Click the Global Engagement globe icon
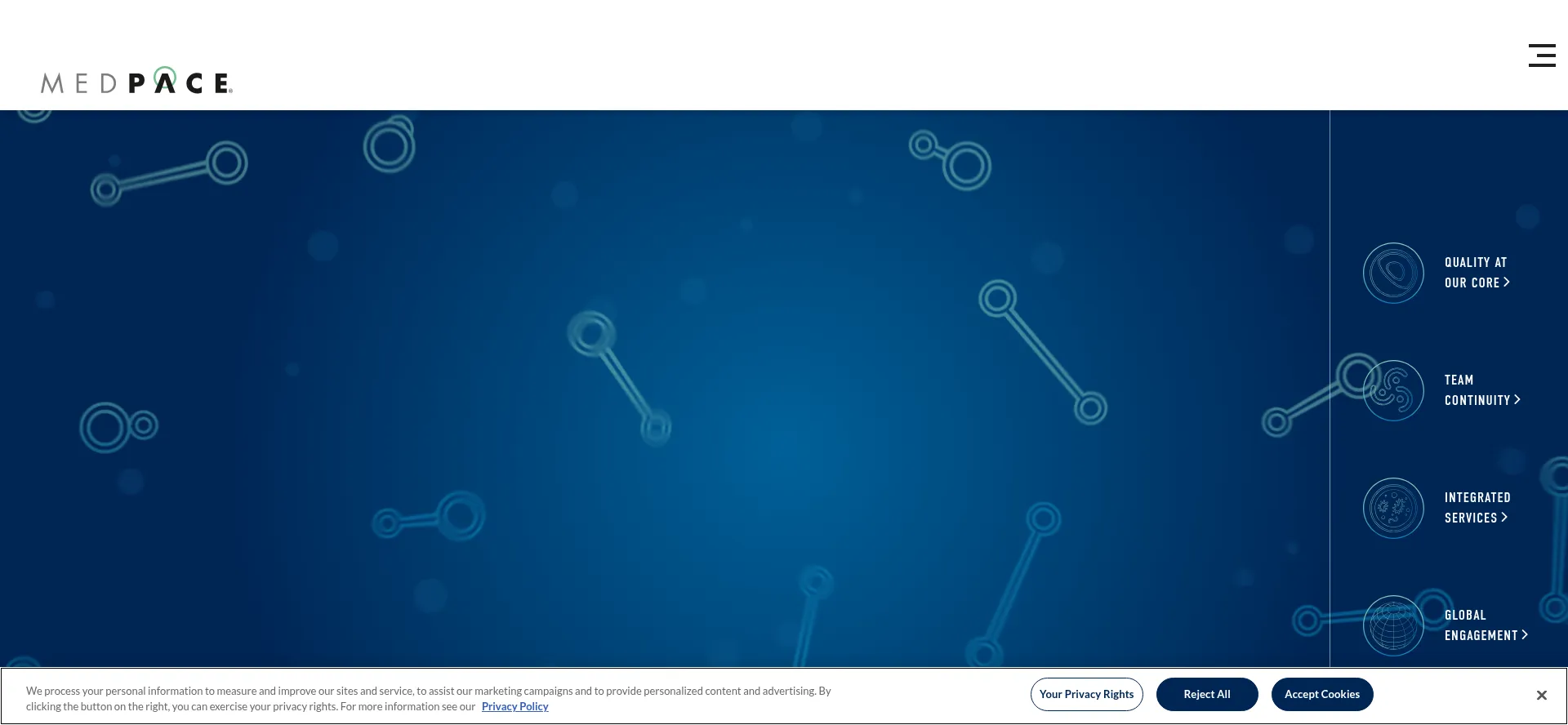This screenshot has width=1568, height=725. pyautogui.click(x=1393, y=625)
